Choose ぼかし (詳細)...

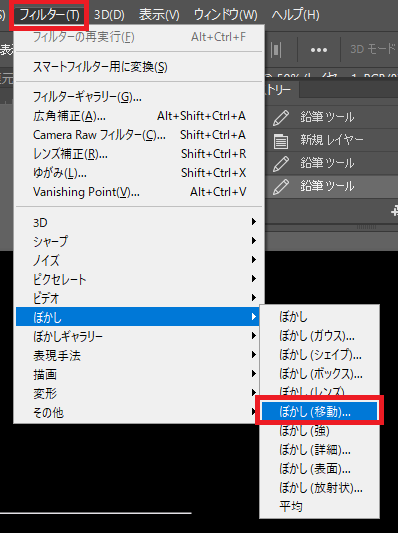pos(319,450)
